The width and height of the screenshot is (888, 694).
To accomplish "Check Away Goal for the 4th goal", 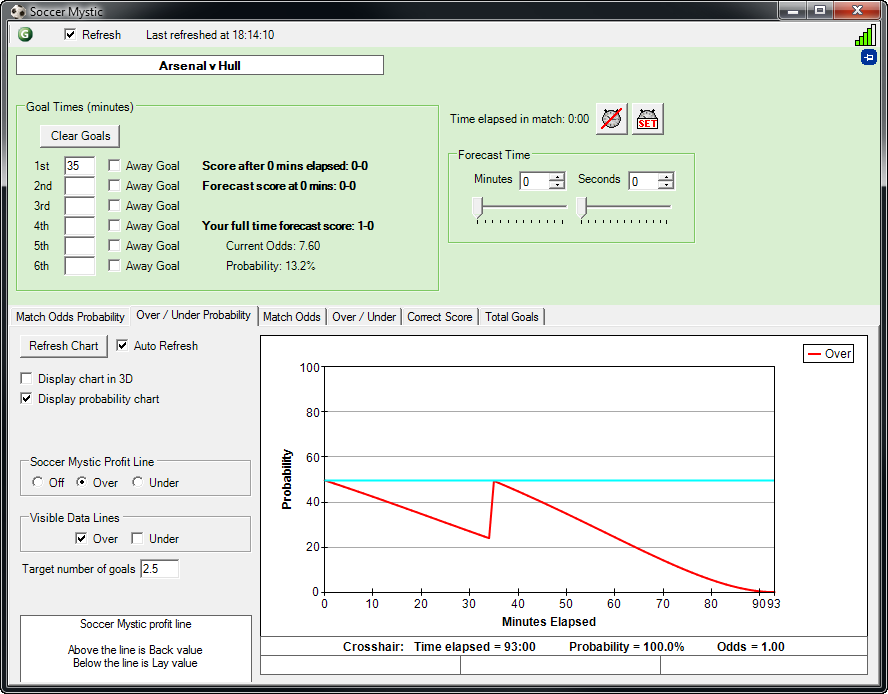I will [114, 225].
